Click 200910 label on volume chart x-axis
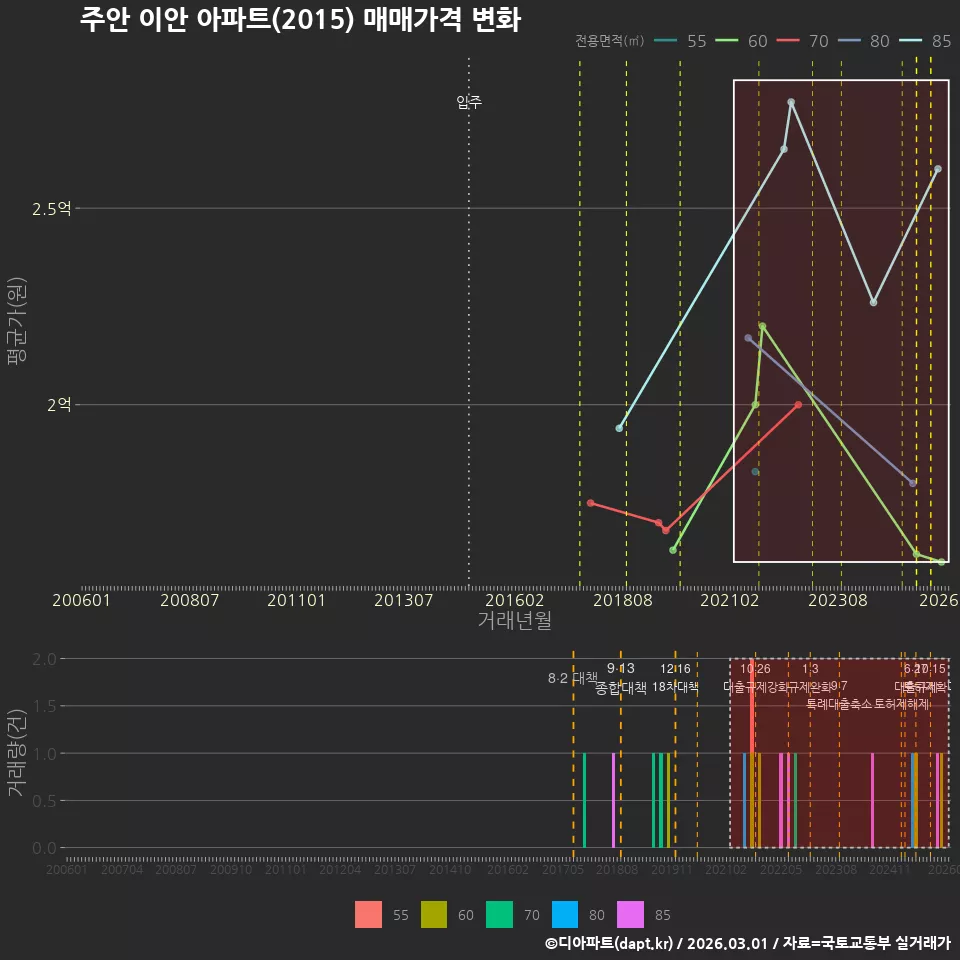 231,869
